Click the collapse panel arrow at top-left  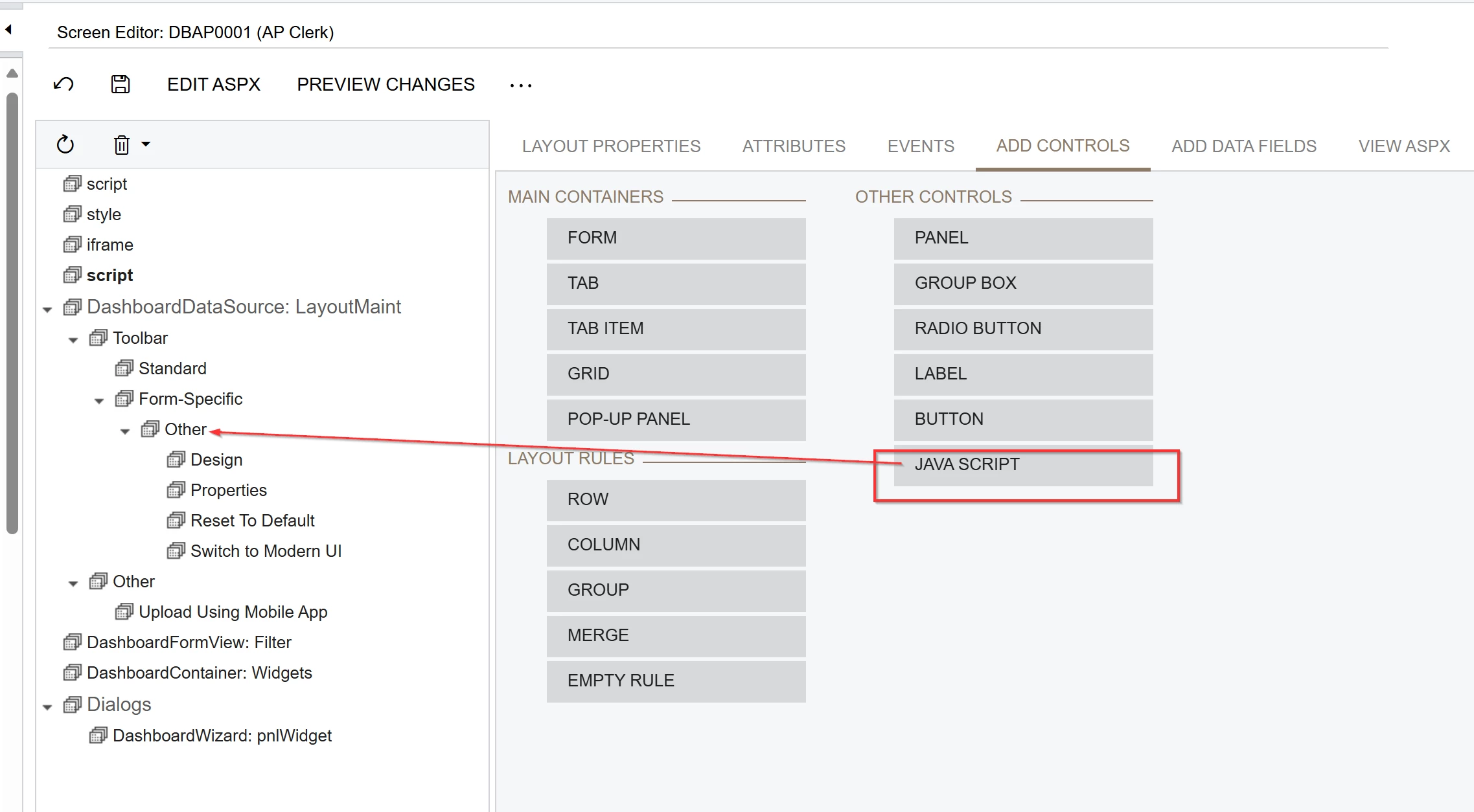tap(8, 29)
